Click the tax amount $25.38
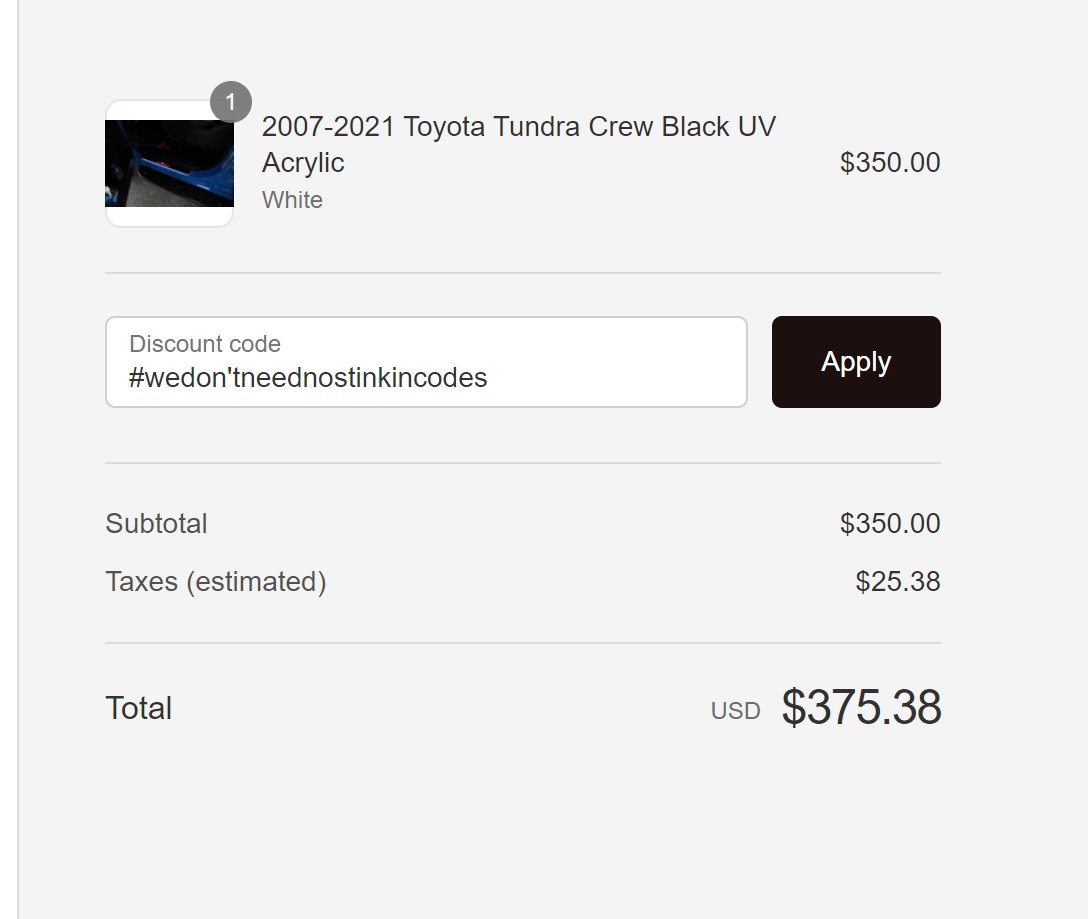The height and width of the screenshot is (919, 1088). pyautogui.click(x=897, y=582)
